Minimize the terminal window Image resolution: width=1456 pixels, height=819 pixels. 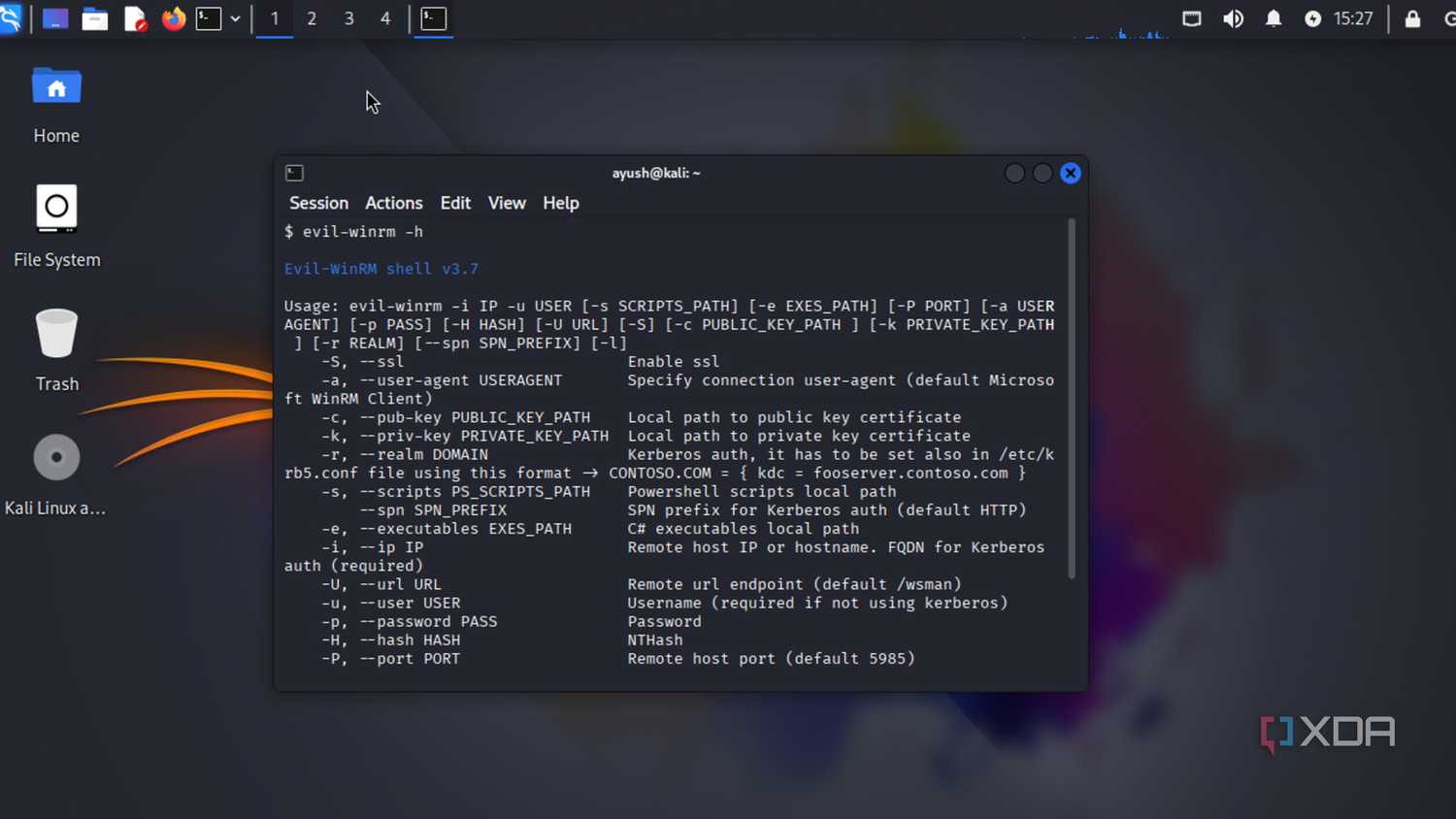pos(1014,173)
